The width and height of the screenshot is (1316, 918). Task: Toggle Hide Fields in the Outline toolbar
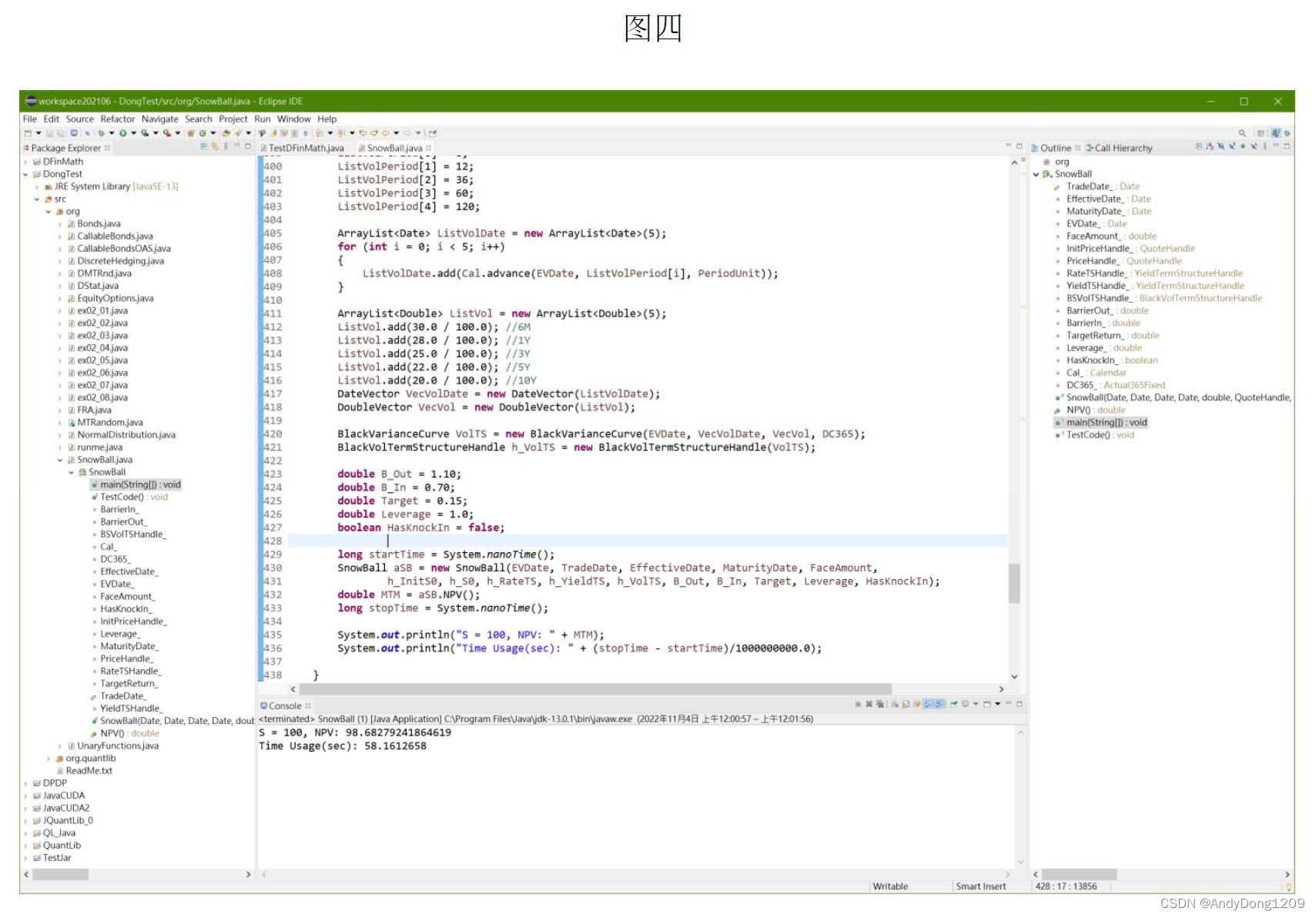pyautogui.click(x=1221, y=146)
